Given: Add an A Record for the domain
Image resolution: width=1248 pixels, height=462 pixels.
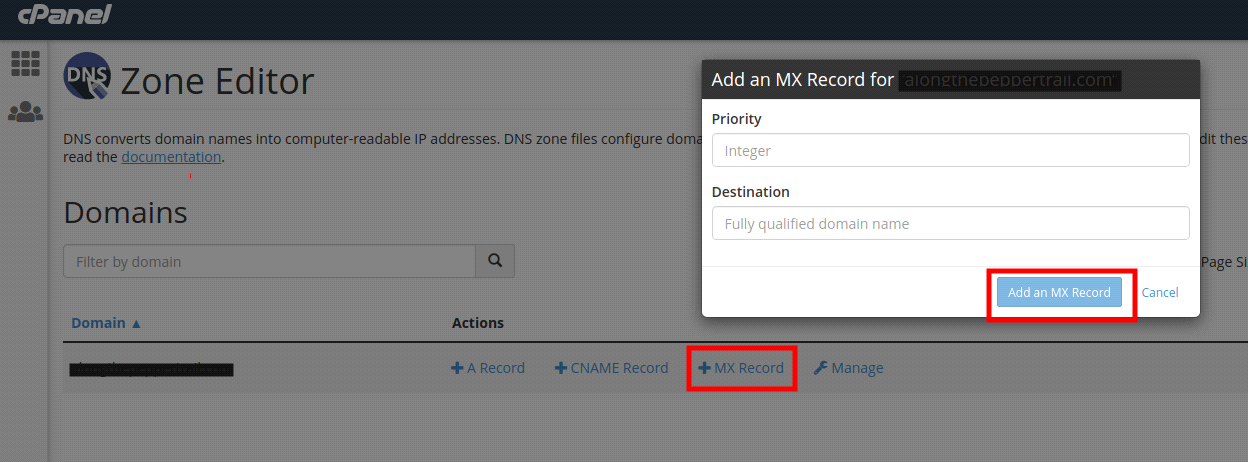Looking at the screenshot, I should [488, 368].
